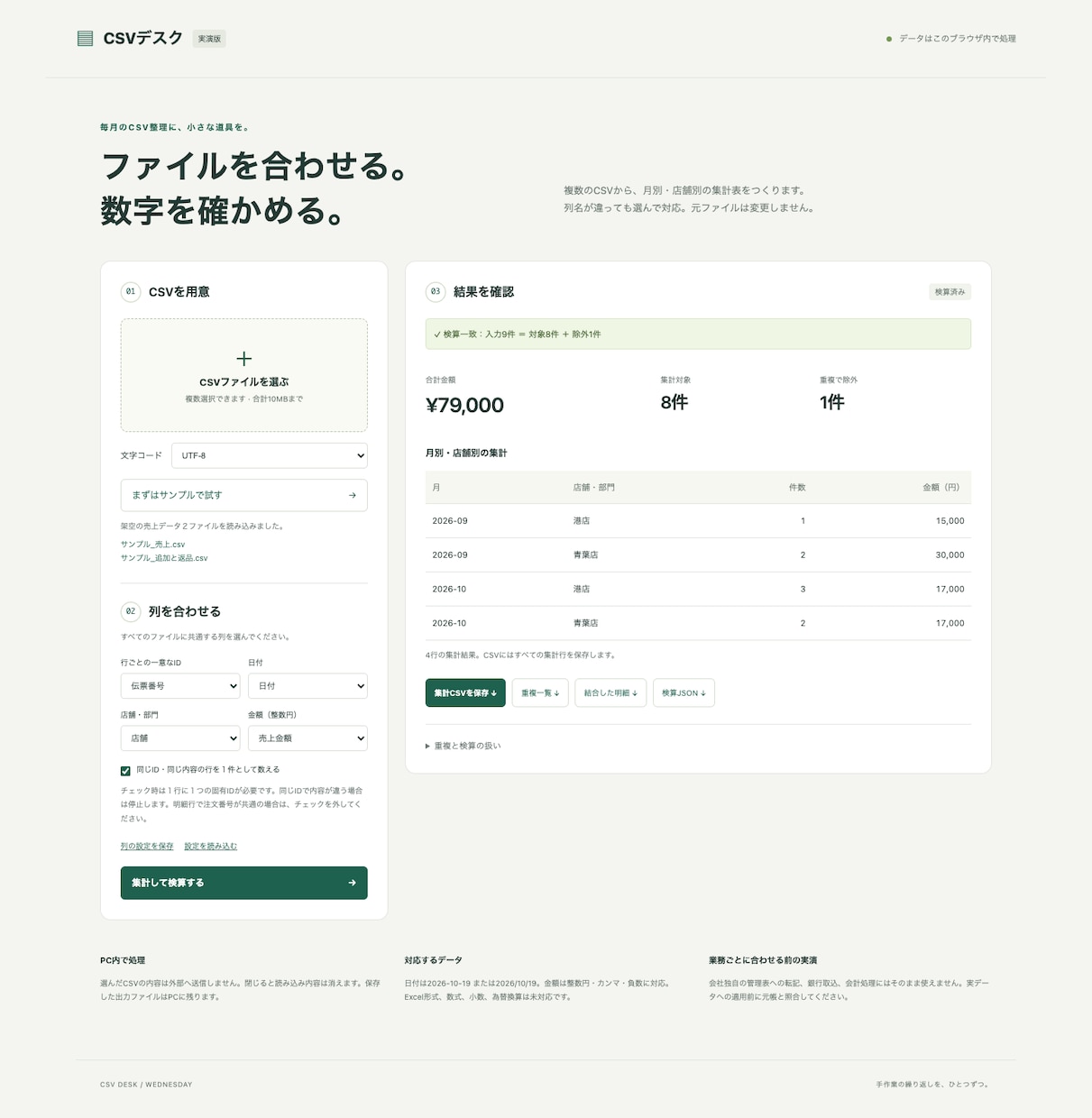Click the plus icon in upload area
This screenshot has height=1118, width=1092.
pos(243,359)
